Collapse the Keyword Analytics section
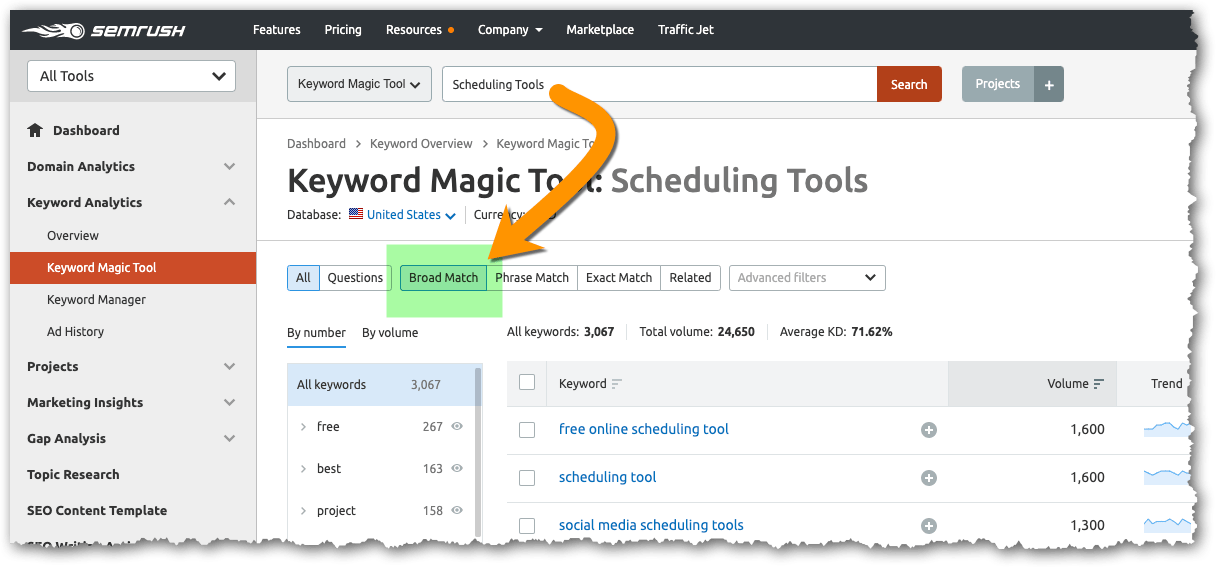The width and height of the screenshot is (1217, 567). point(230,203)
